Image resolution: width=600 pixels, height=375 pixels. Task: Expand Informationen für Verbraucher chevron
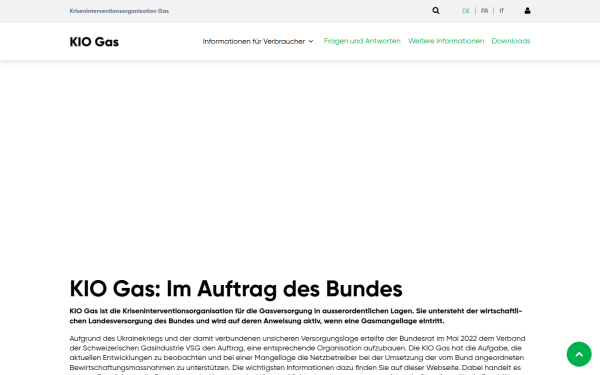[x=311, y=41]
